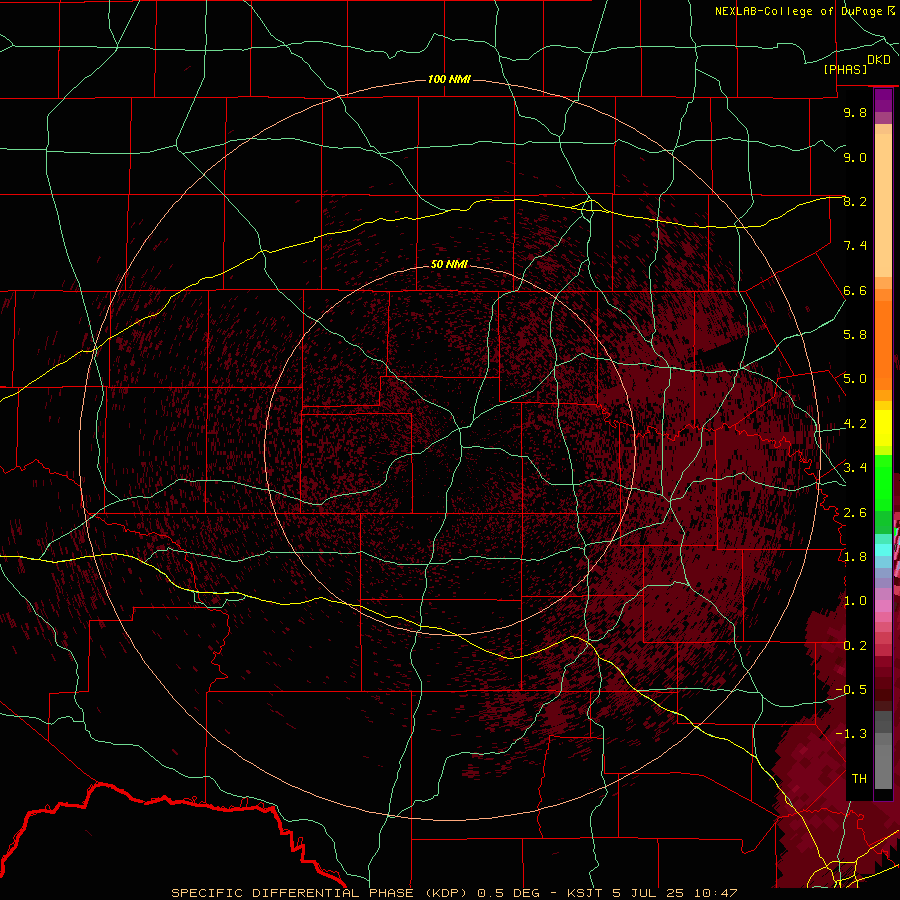The height and width of the screenshot is (900, 900).
Task: Select the 4.2 scale value
Action: pyautogui.click(x=855, y=424)
